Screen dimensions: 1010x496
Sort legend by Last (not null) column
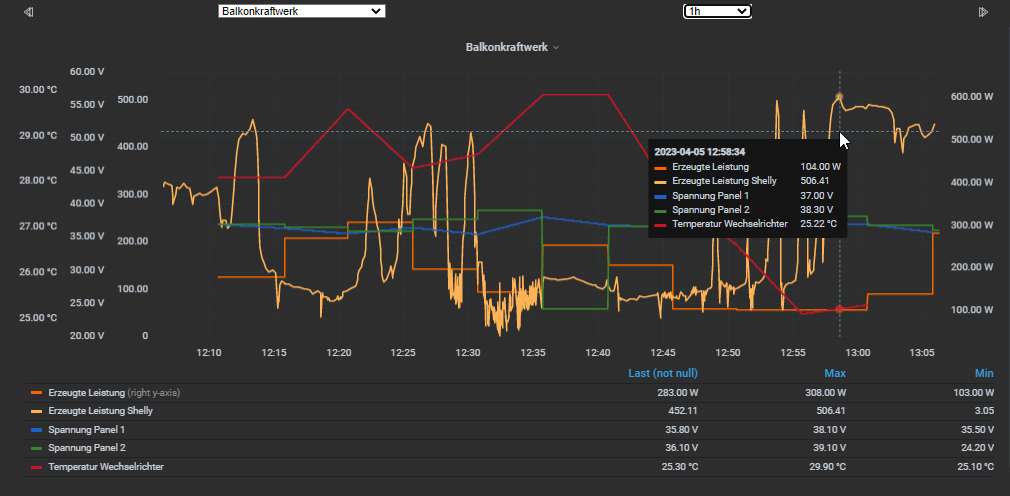[x=663, y=374]
